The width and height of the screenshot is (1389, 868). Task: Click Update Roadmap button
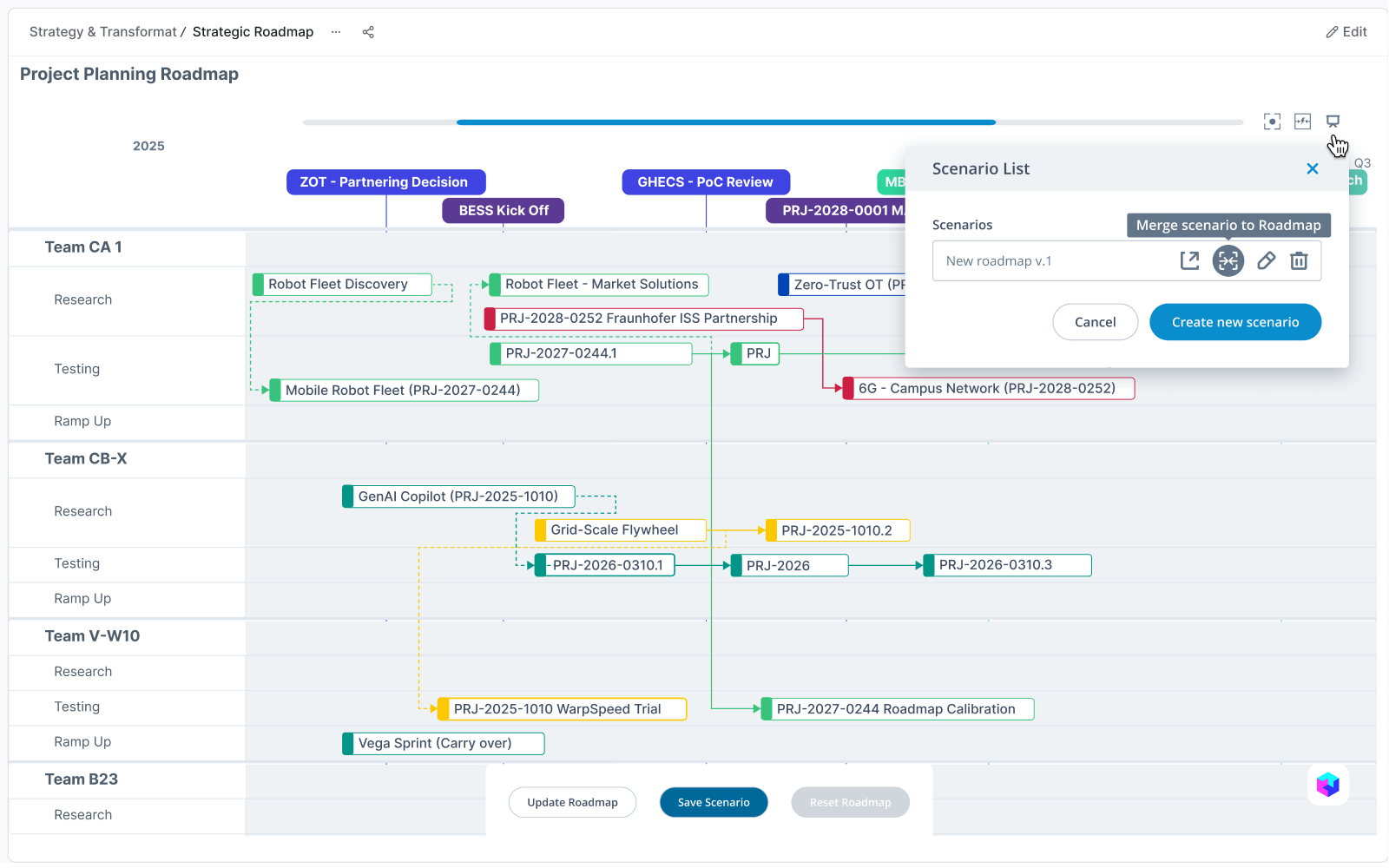click(x=572, y=802)
